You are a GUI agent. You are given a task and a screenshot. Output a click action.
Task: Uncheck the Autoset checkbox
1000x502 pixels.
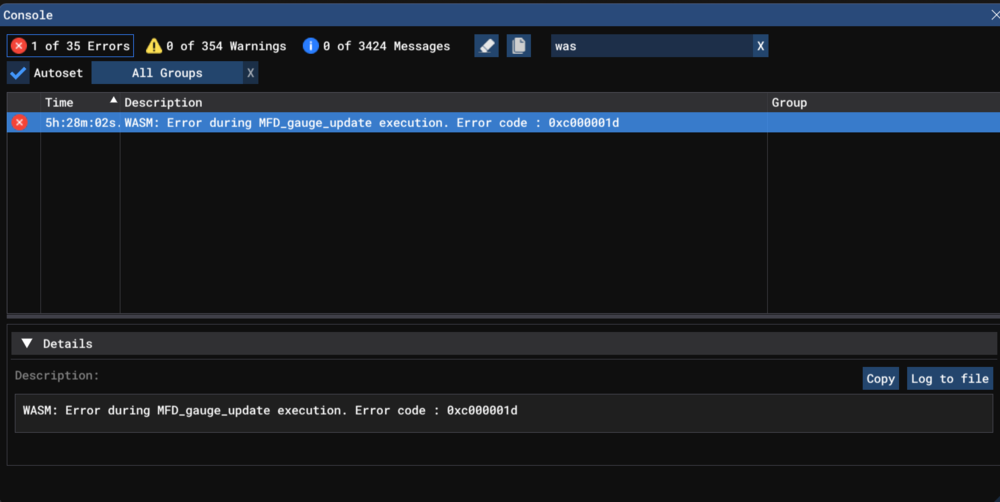click(x=18, y=73)
